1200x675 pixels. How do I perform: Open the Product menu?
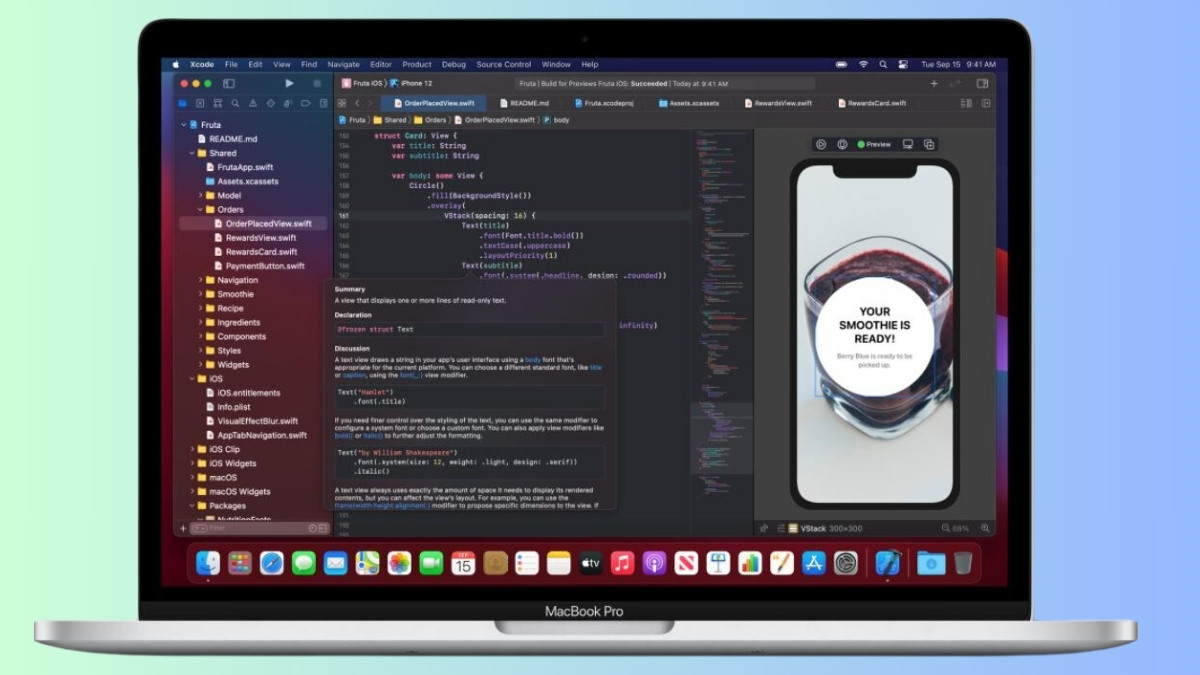click(417, 64)
